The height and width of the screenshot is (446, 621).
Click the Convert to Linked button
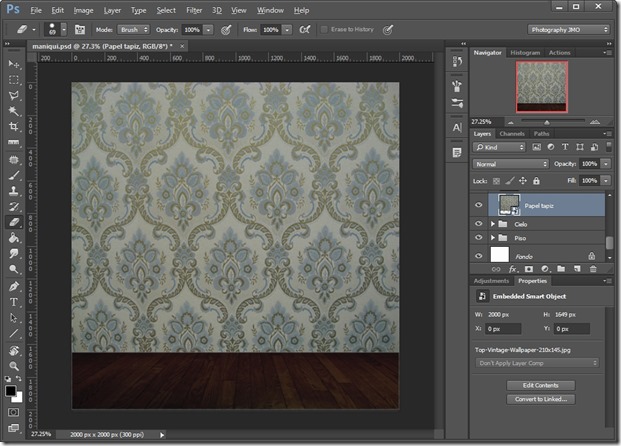[541, 399]
